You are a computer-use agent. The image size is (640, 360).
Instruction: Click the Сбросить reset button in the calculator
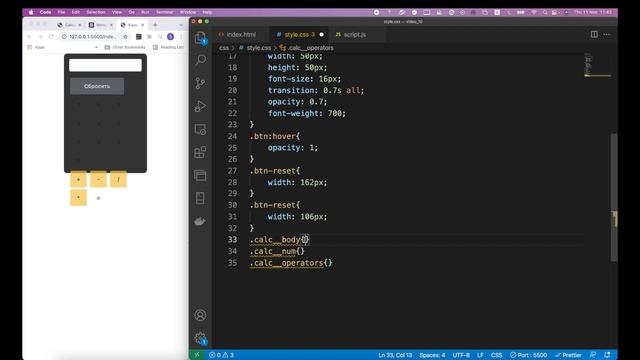tap(97, 86)
